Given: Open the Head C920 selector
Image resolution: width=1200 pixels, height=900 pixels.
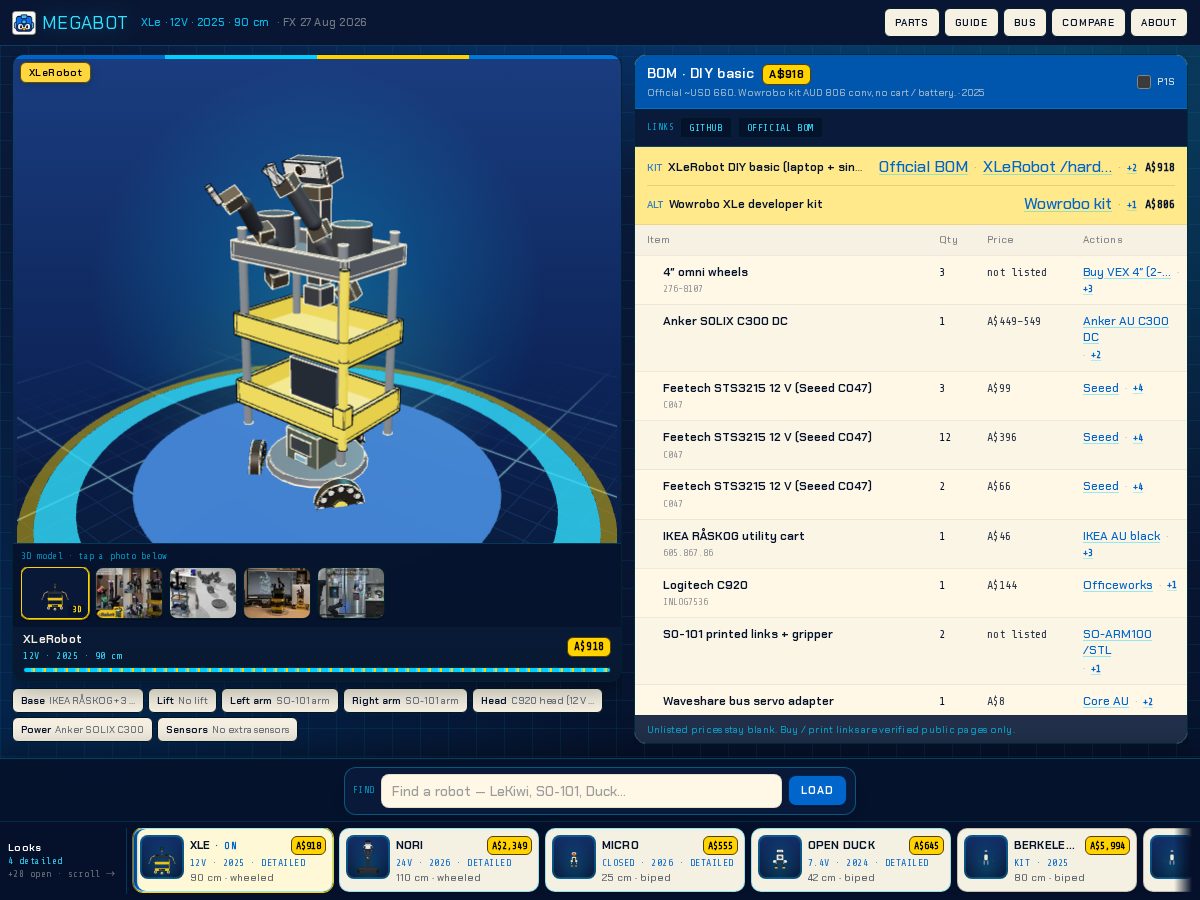Looking at the screenshot, I should [537, 701].
